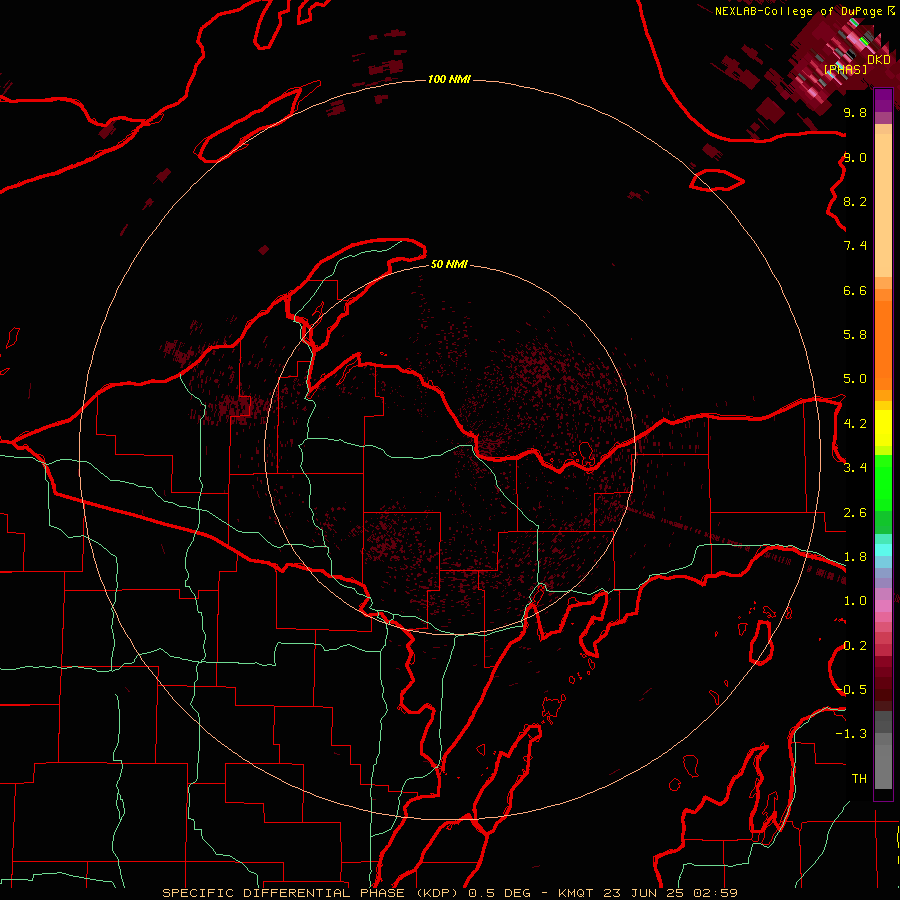The image size is (900, 900).
Task: Click the 0.2 value on the scale
Action: 855,646
